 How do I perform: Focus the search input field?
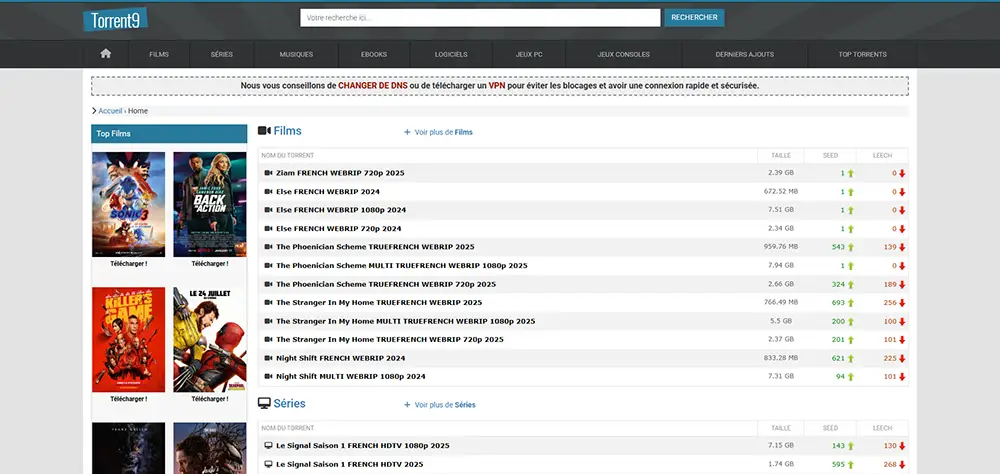click(480, 18)
